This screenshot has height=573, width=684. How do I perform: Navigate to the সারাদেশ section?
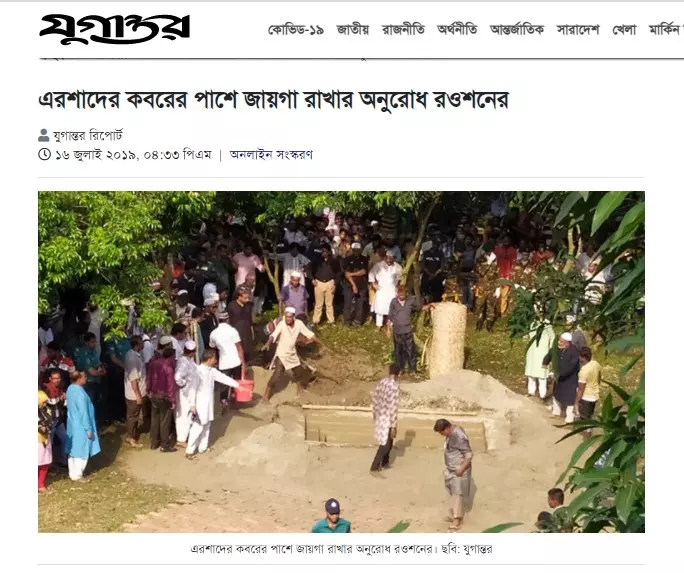pyautogui.click(x=578, y=29)
